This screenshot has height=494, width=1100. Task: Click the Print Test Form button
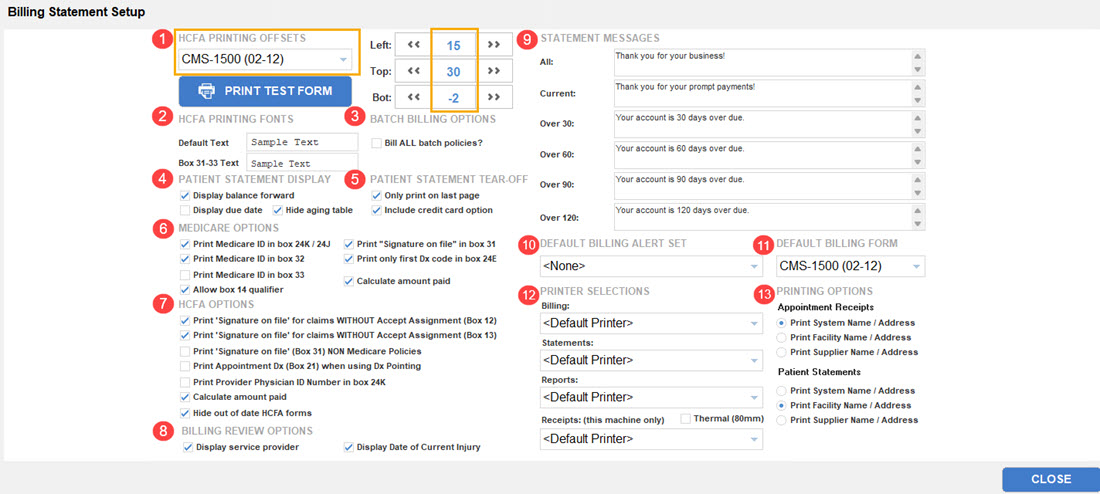265,91
